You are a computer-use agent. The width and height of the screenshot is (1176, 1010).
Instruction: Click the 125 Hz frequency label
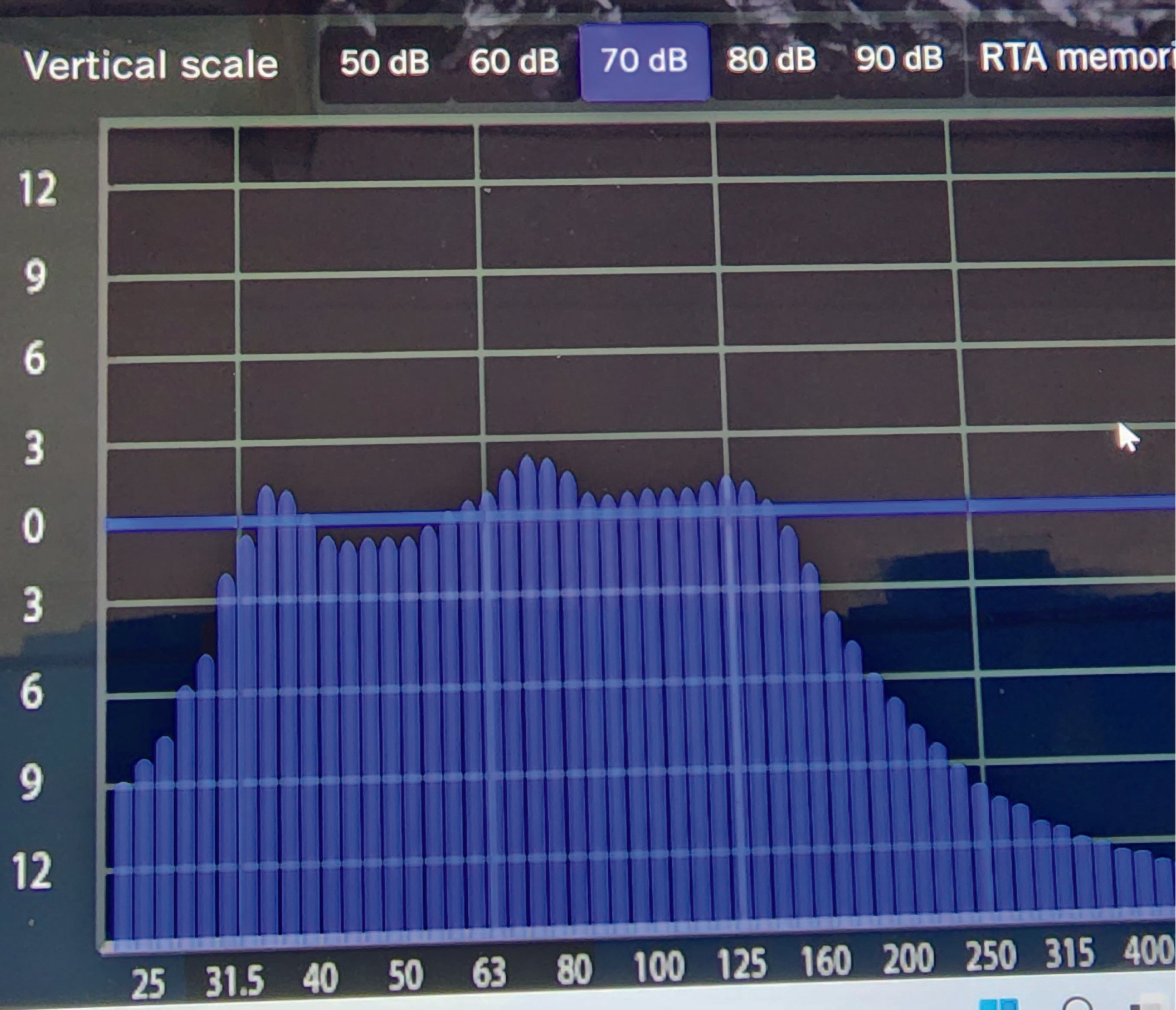click(742, 964)
